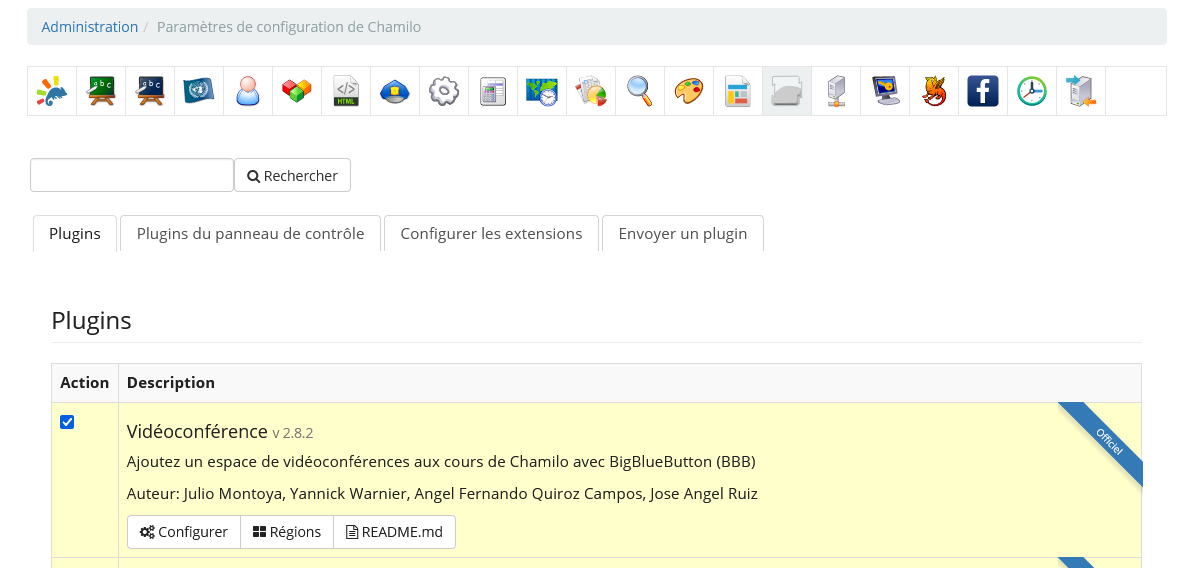
Task: Open the monitor with key CAS icon
Action: click(886, 91)
